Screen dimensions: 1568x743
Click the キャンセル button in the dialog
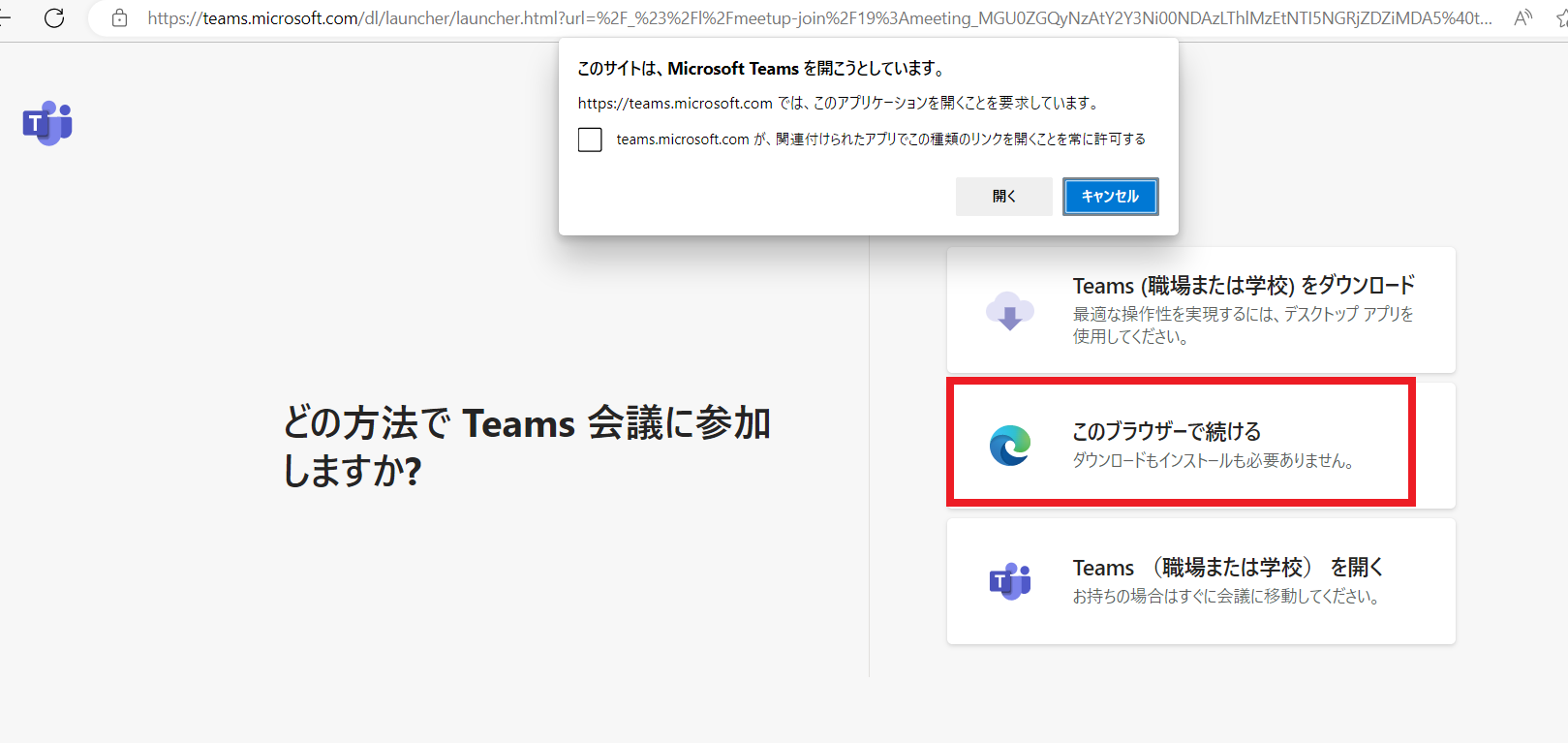(1110, 197)
